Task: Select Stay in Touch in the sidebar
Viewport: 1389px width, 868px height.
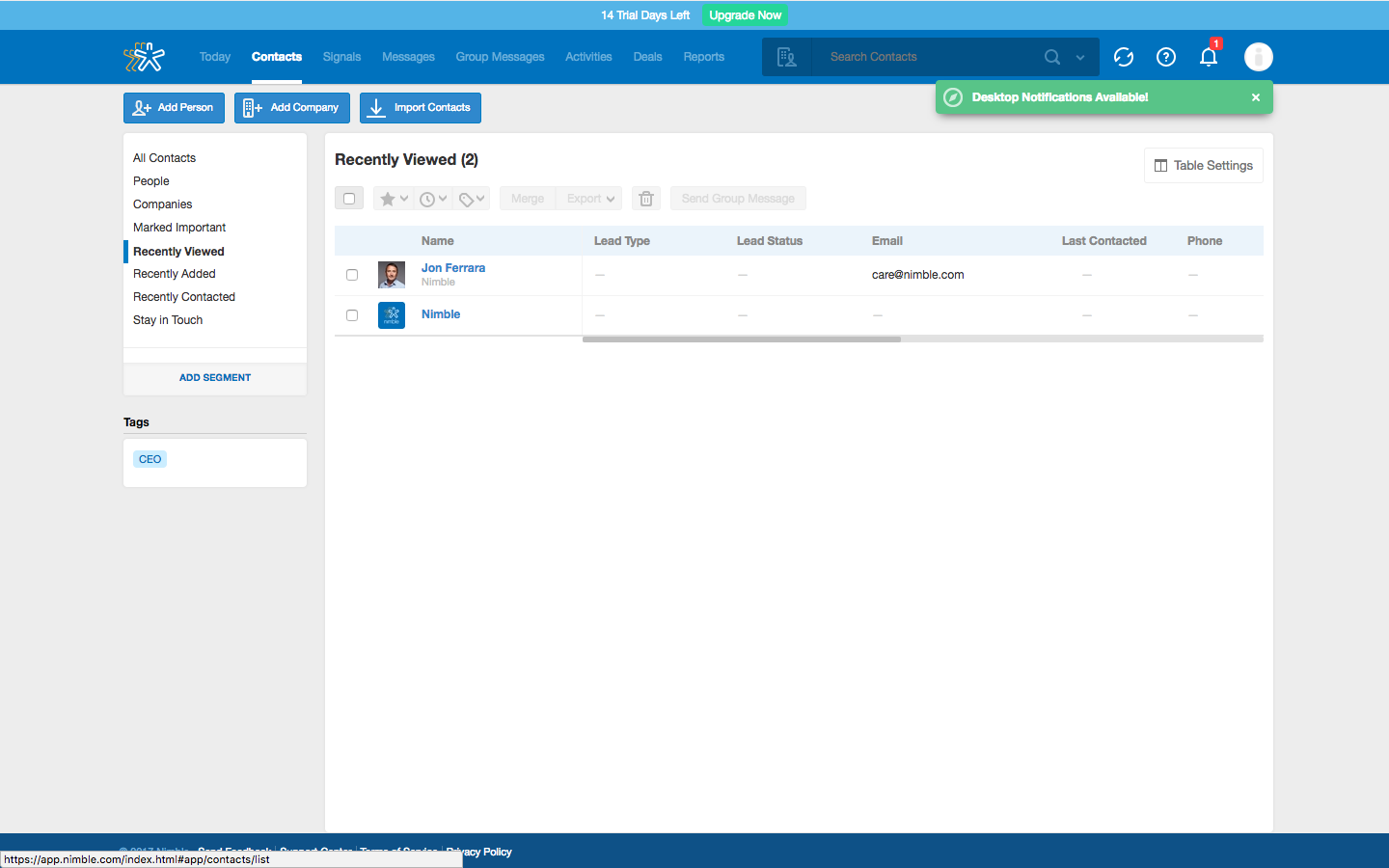Action: coord(168,320)
